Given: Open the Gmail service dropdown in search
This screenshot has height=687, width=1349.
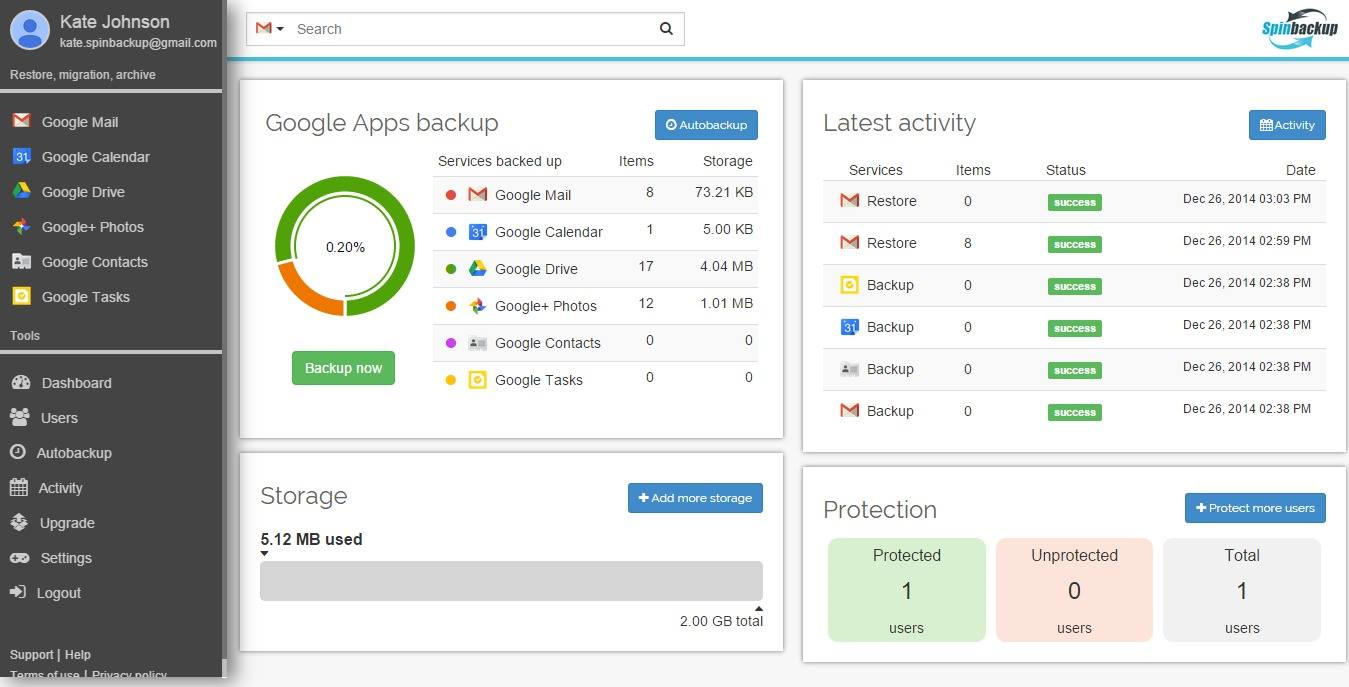Looking at the screenshot, I should [269, 29].
